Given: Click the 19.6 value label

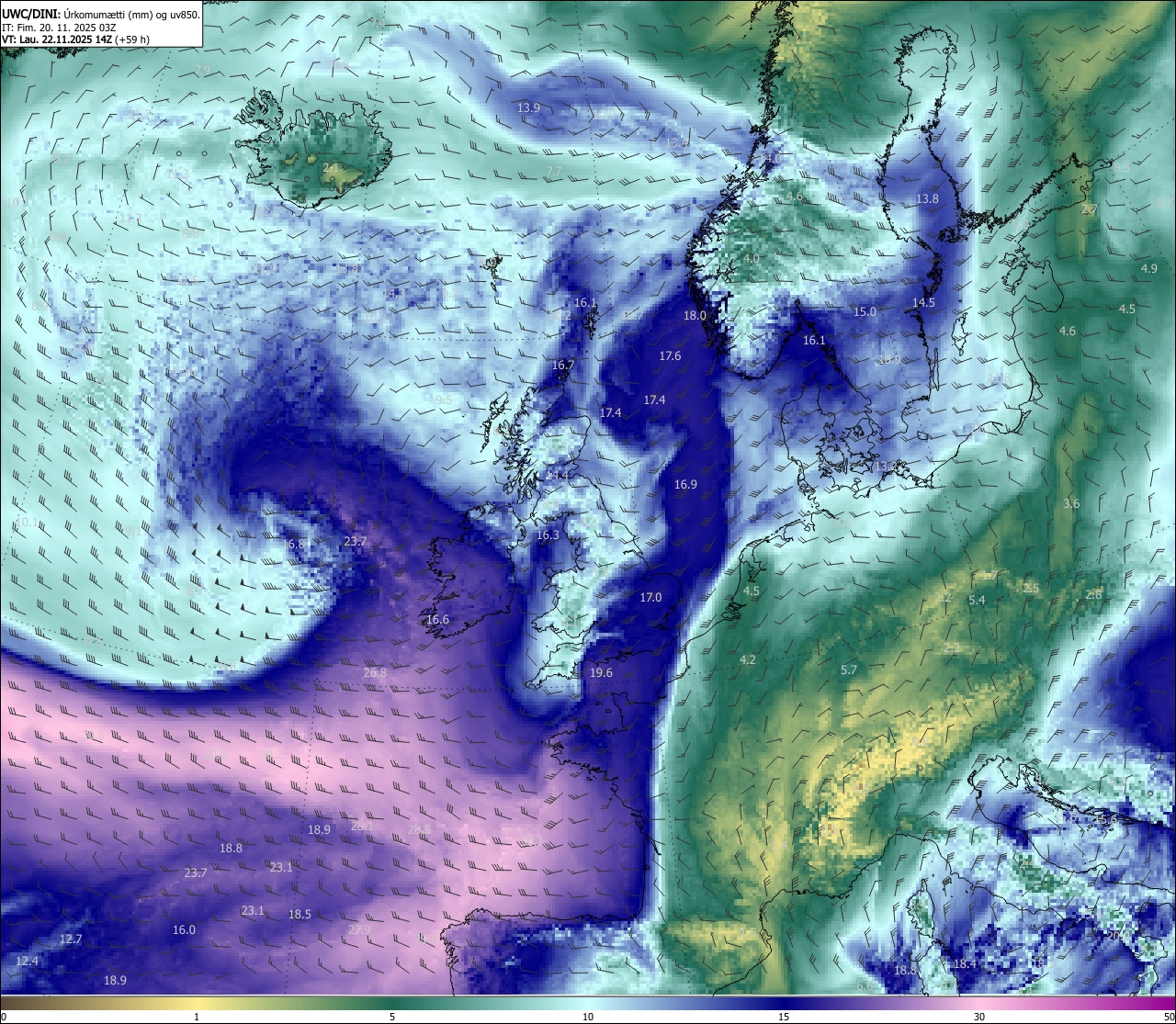Looking at the screenshot, I should click(x=601, y=672).
